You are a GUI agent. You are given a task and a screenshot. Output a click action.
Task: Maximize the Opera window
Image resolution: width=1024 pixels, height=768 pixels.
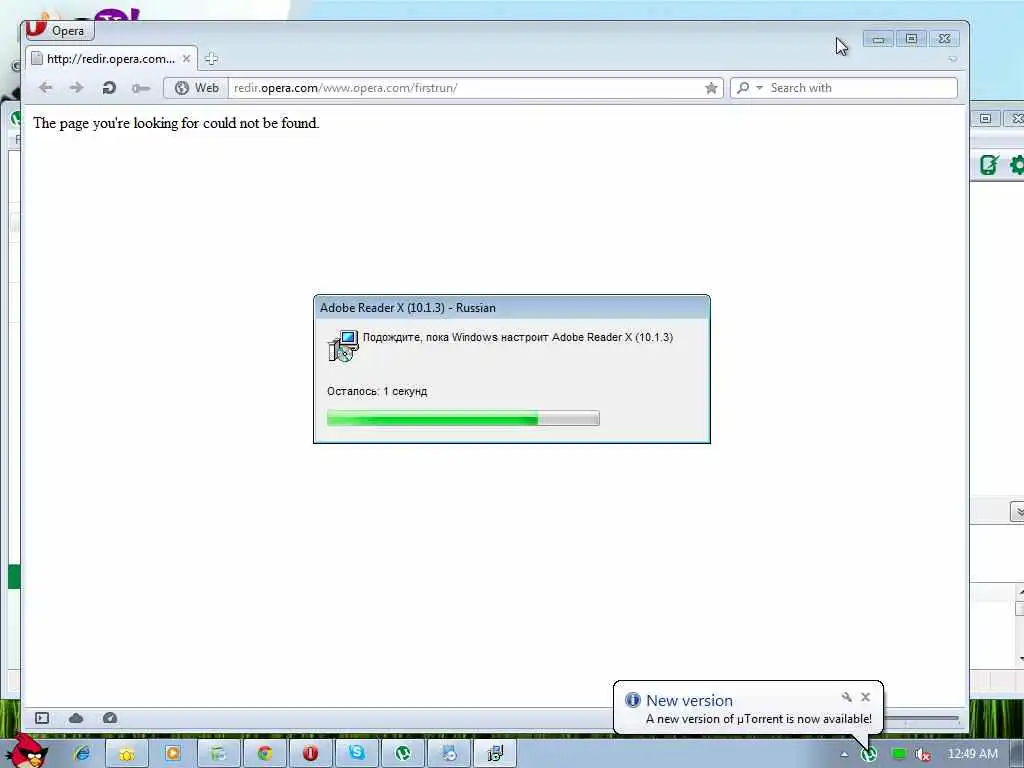[x=911, y=39]
